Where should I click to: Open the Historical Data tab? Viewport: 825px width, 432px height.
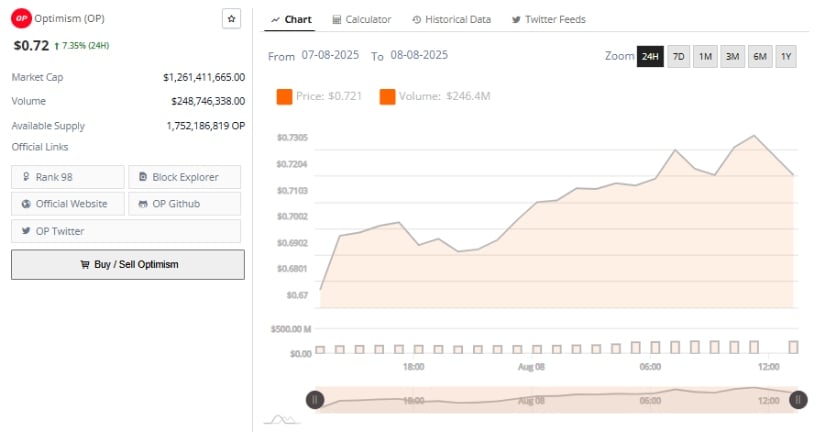click(451, 19)
